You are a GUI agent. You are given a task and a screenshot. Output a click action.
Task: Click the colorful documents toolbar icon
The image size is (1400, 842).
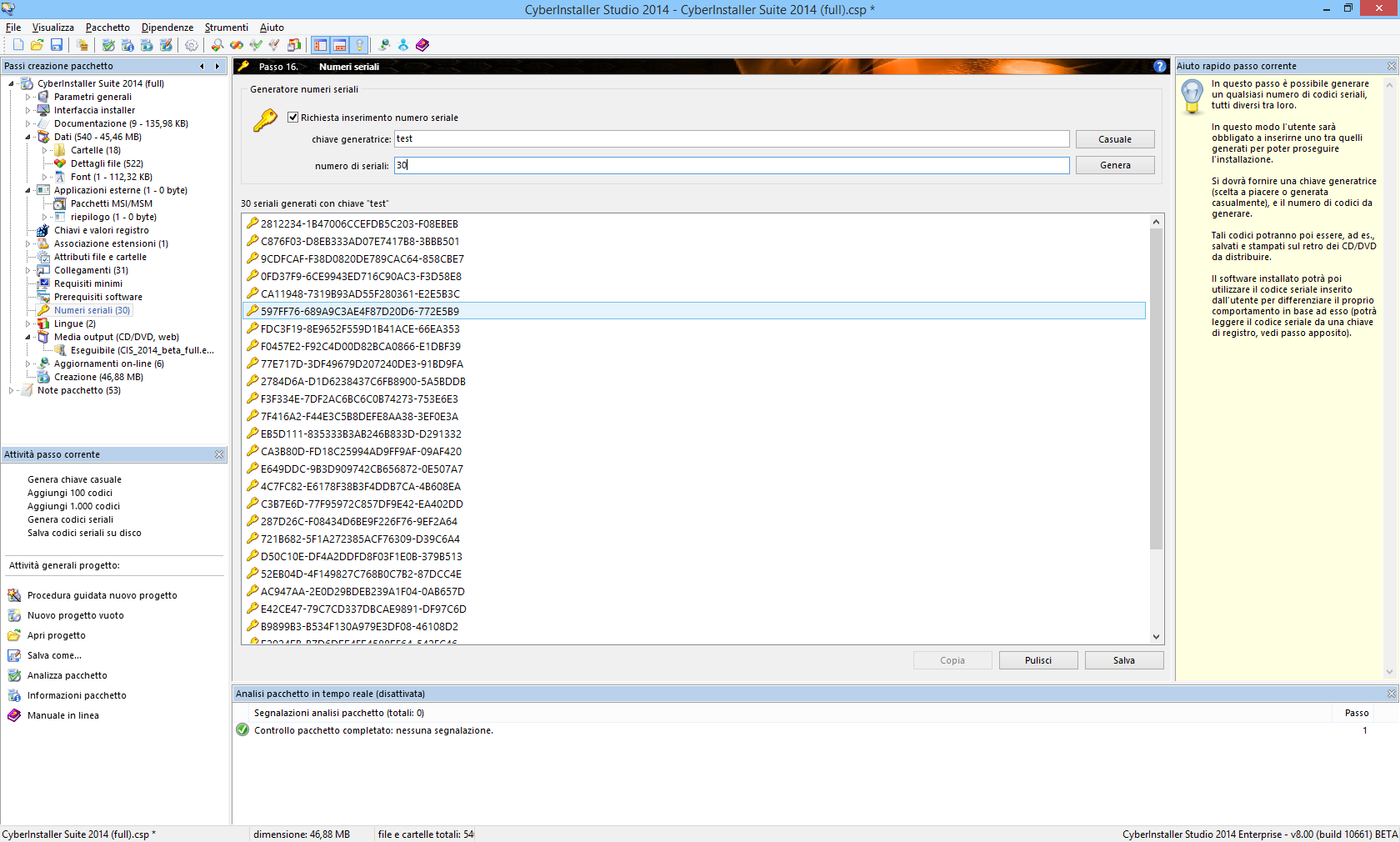pyautogui.click(x=294, y=45)
